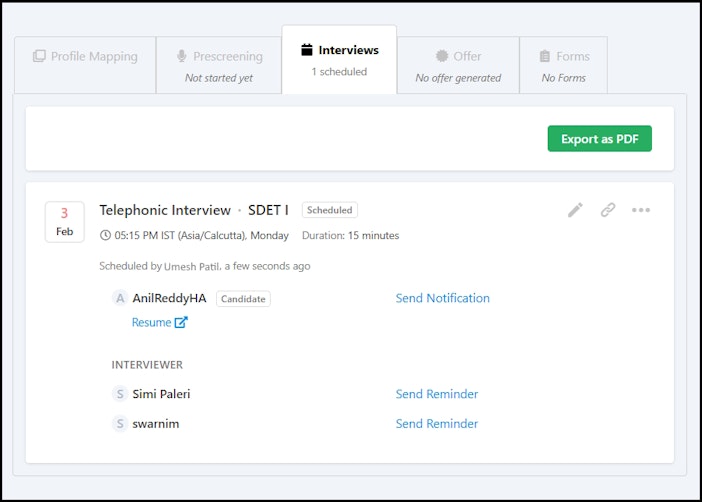Click the pencil edit interview icon
Screen dimensions: 702x502
pyautogui.click(x=575, y=210)
